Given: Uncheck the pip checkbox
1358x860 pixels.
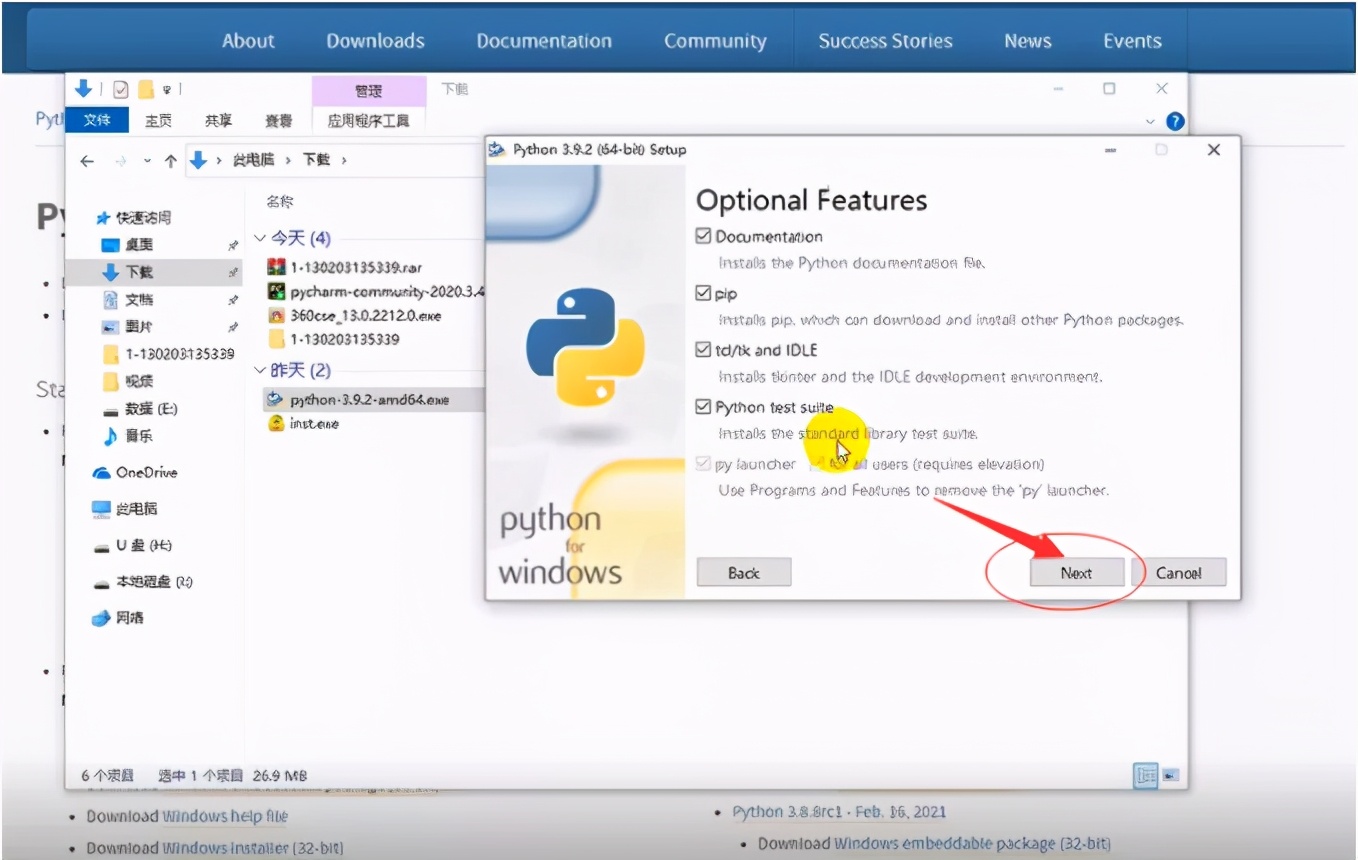Looking at the screenshot, I should click(x=703, y=293).
